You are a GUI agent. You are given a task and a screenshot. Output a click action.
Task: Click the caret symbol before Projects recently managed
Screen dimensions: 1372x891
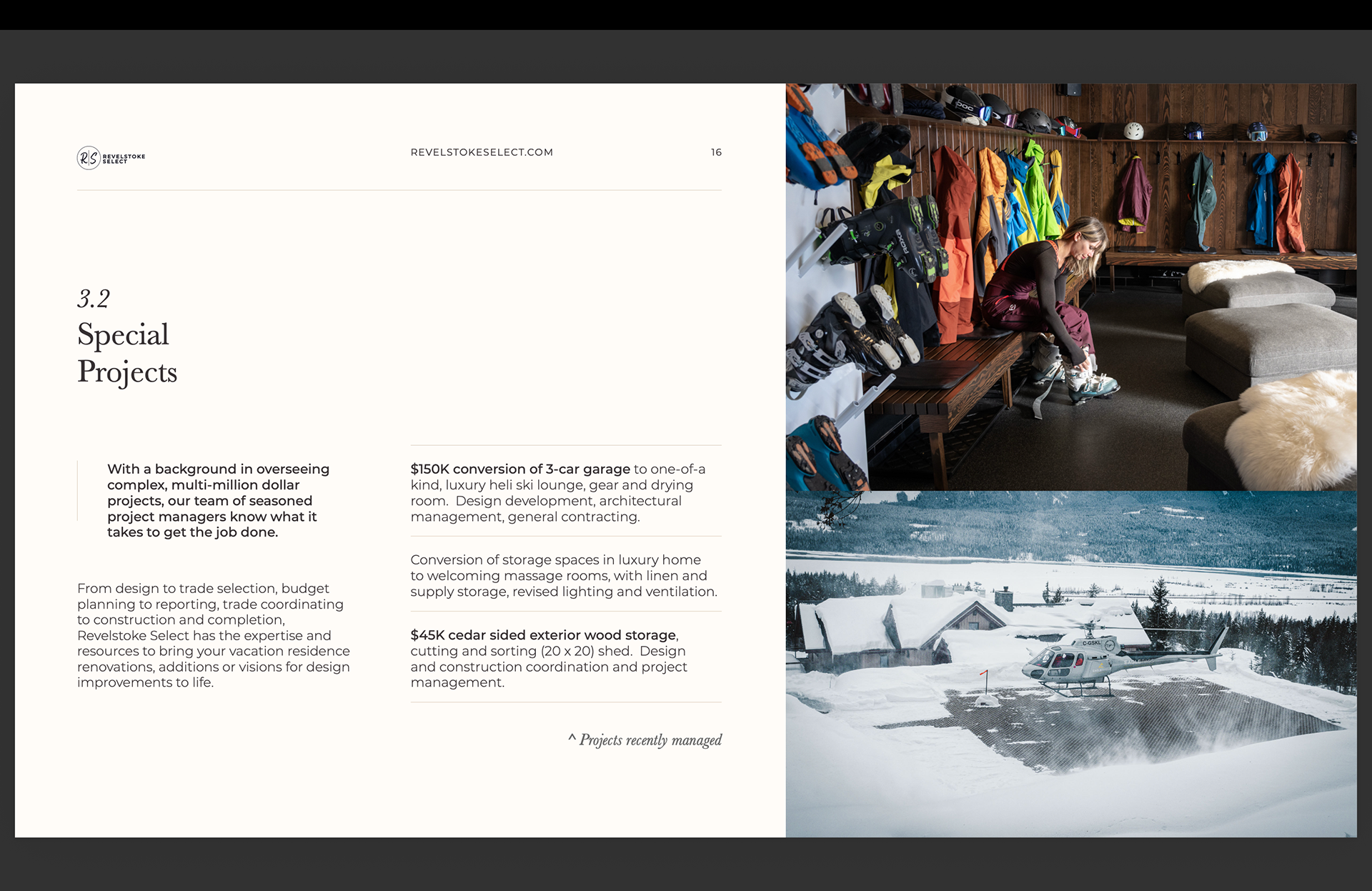(572, 738)
